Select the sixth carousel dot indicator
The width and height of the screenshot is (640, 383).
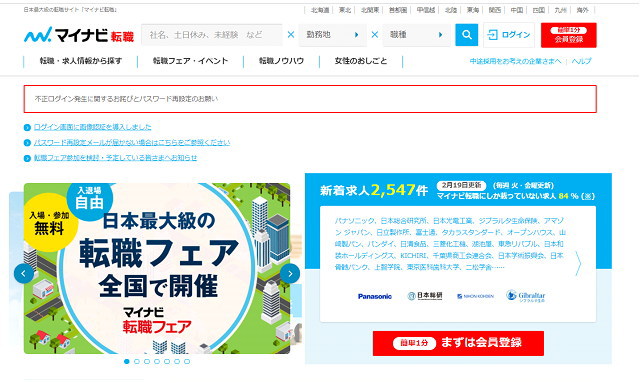point(177,361)
